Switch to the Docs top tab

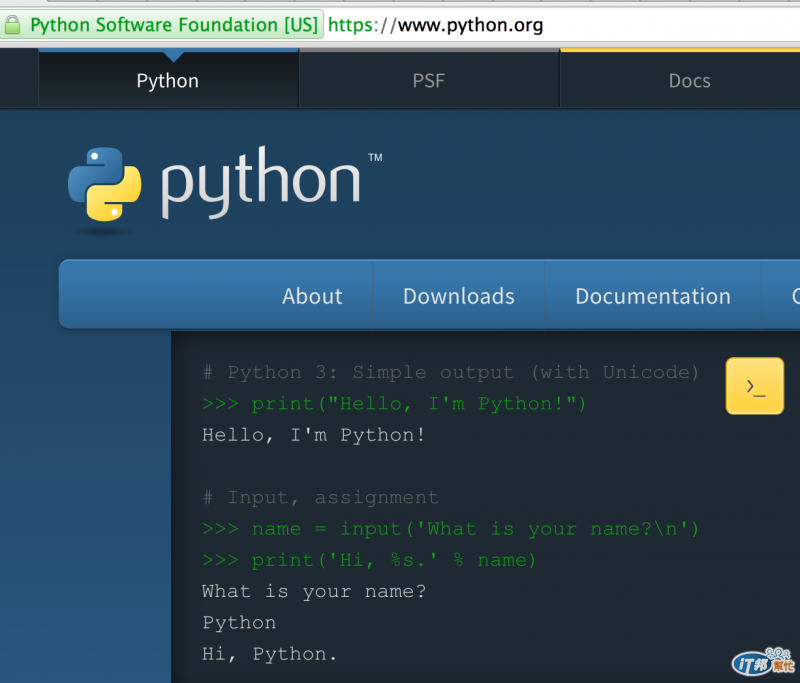680,80
